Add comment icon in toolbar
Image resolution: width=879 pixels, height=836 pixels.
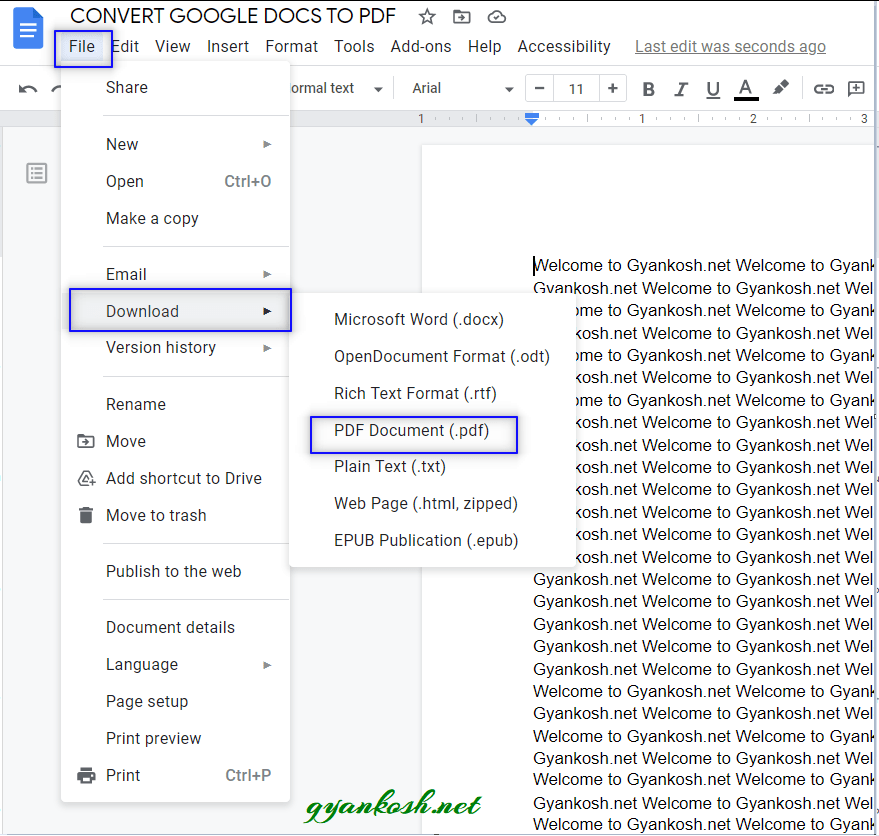[856, 89]
